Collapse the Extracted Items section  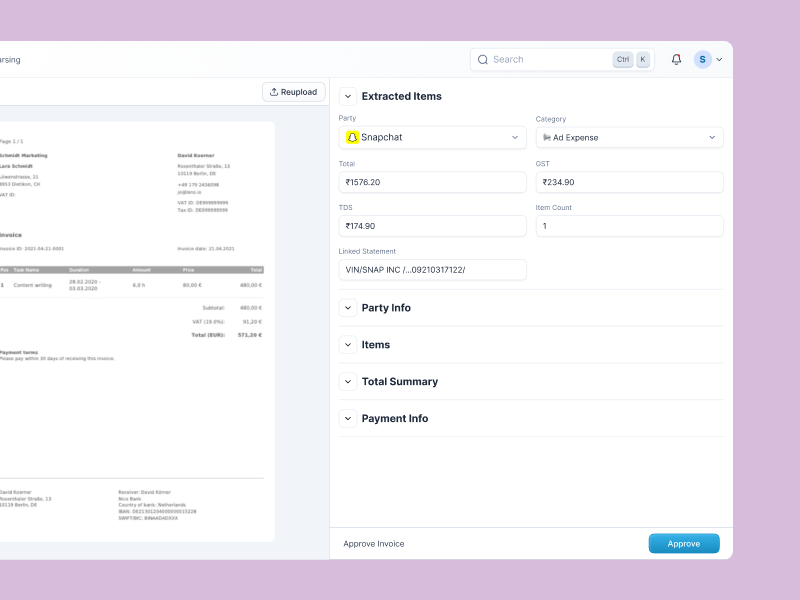tap(348, 95)
